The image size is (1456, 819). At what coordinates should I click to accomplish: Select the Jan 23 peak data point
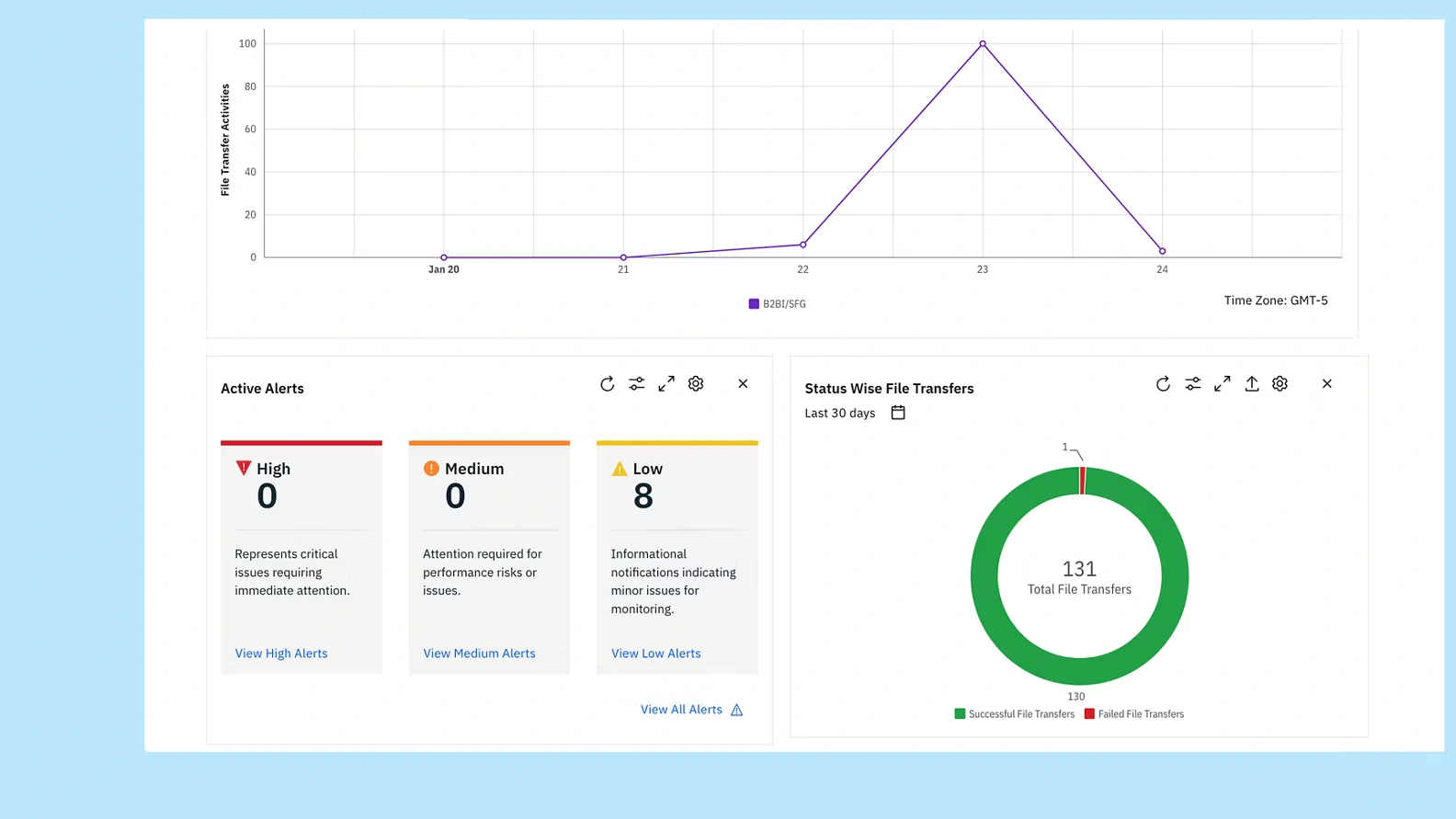tap(983, 44)
